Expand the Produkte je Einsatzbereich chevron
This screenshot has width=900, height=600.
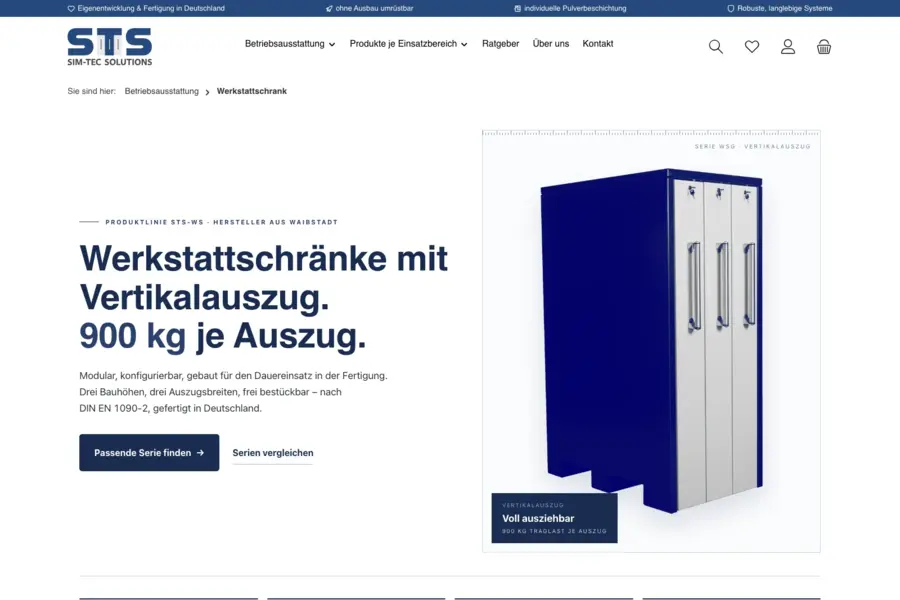click(464, 44)
